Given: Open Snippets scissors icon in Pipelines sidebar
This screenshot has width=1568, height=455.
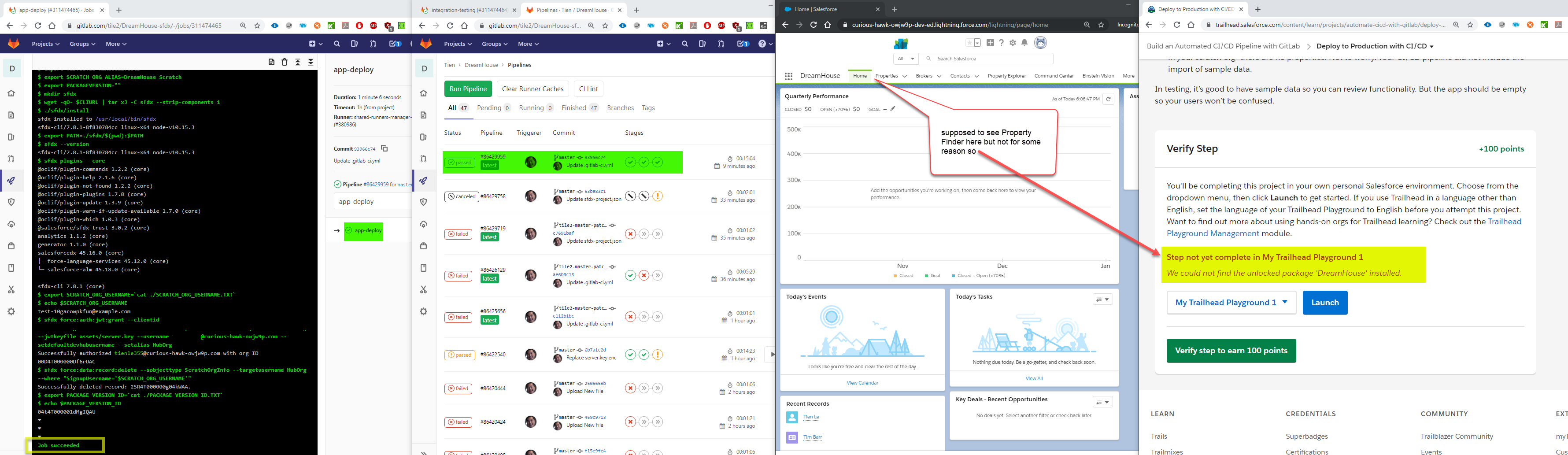Looking at the screenshot, I should pos(424,289).
